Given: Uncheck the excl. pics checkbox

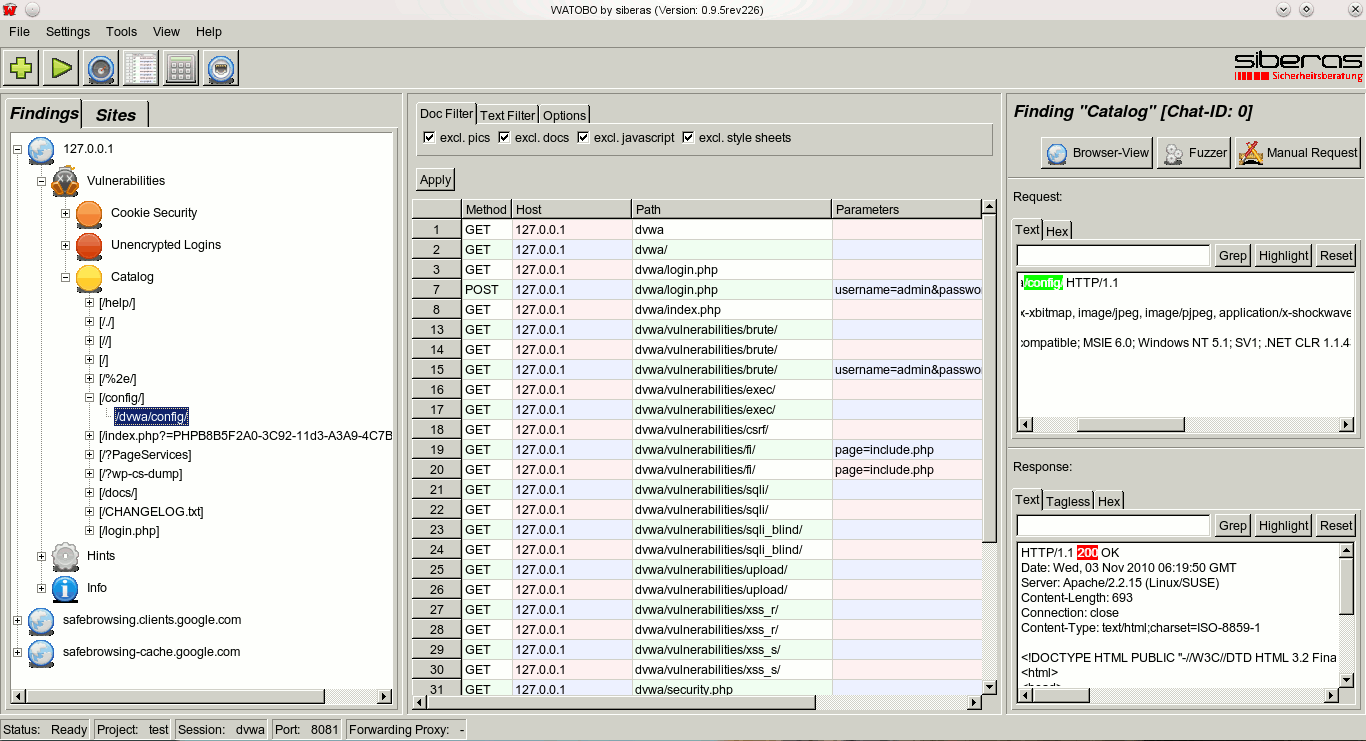Looking at the screenshot, I should 429,138.
